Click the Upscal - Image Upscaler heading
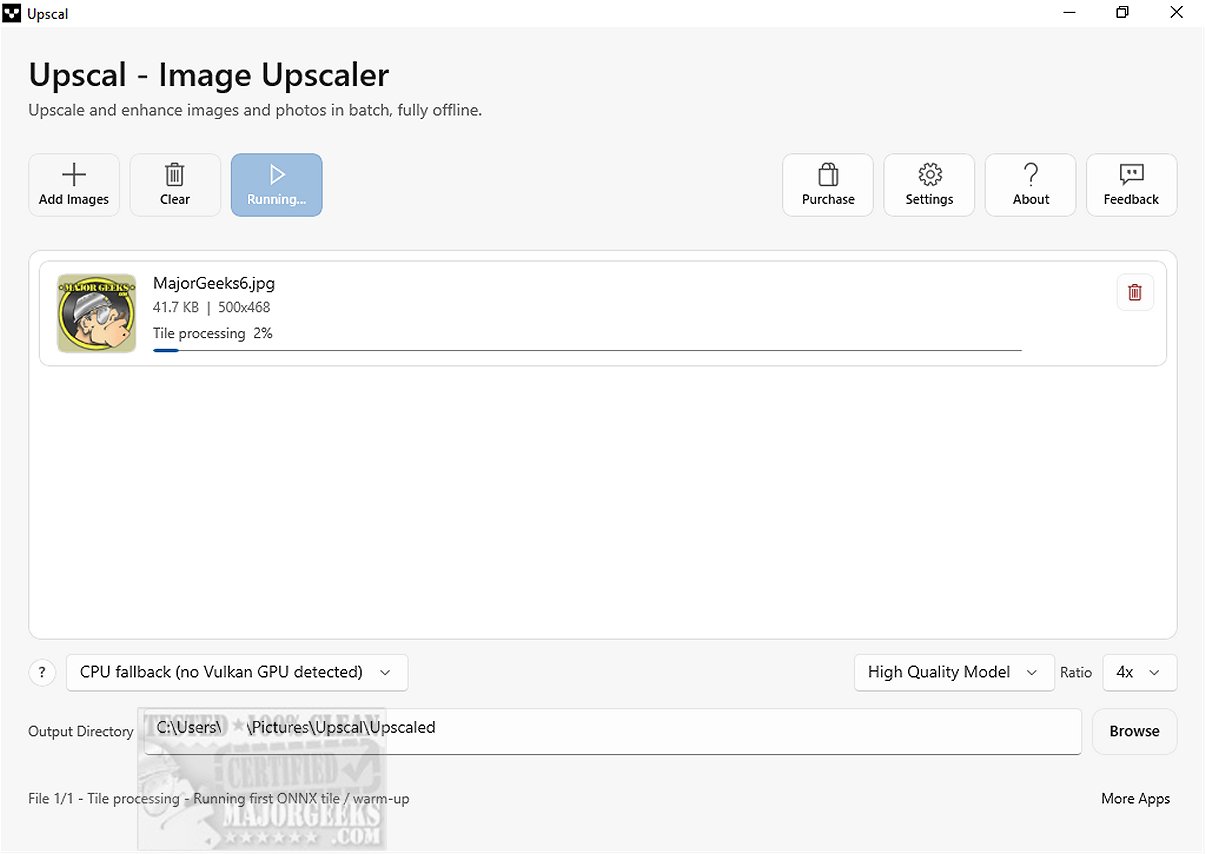The image size is (1205, 854). (209, 75)
